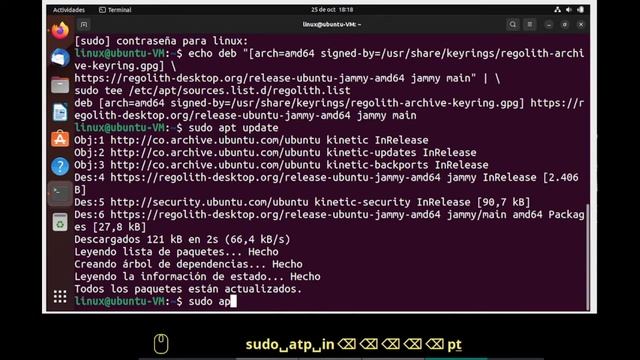Open LibreOffice Writer from the dock
The width and height of the screenshot is (640, 360).
[60, 112]
